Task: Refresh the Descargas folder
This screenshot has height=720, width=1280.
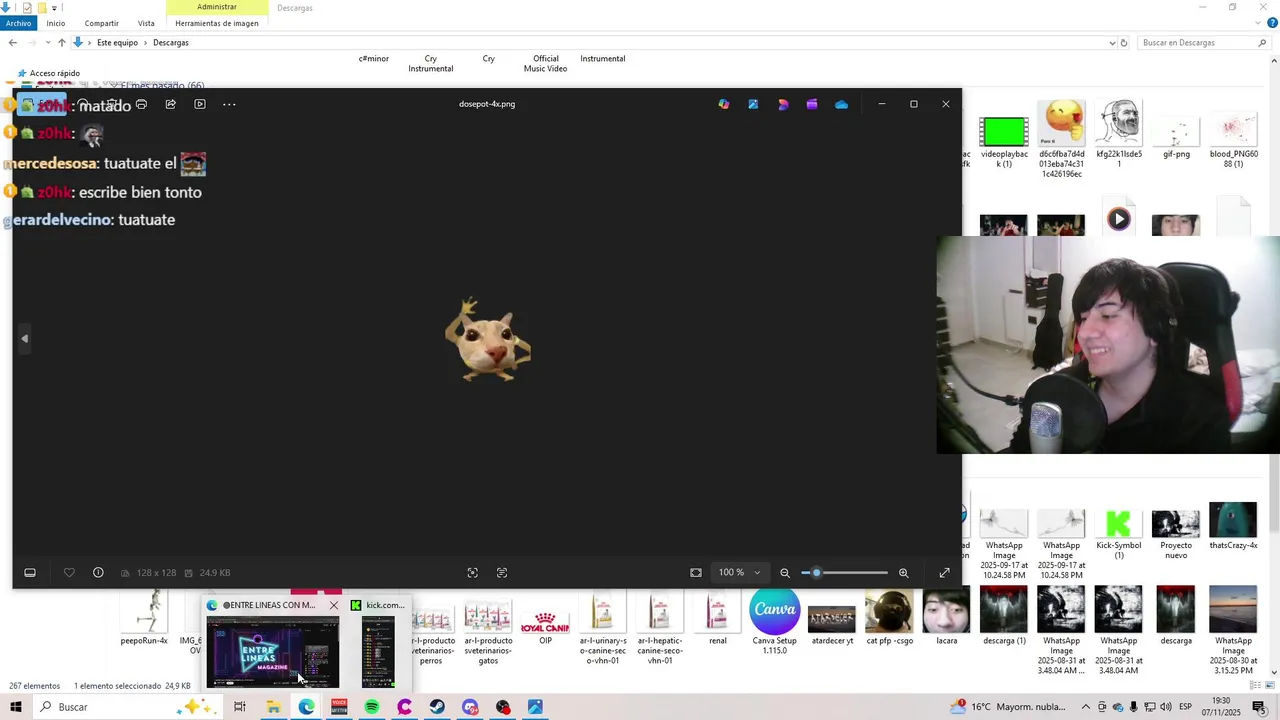Action: pos(1124,43)
